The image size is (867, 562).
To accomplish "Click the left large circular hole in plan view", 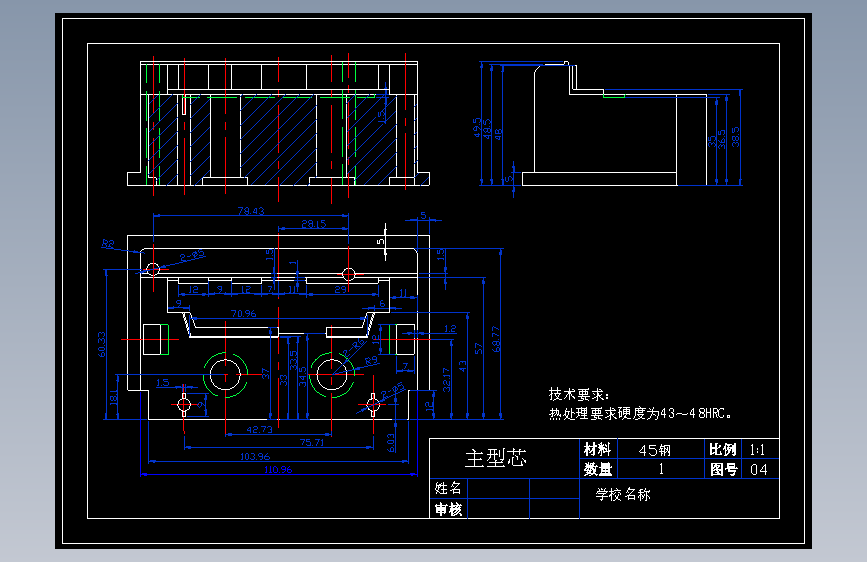I will [x=226, y=374].
